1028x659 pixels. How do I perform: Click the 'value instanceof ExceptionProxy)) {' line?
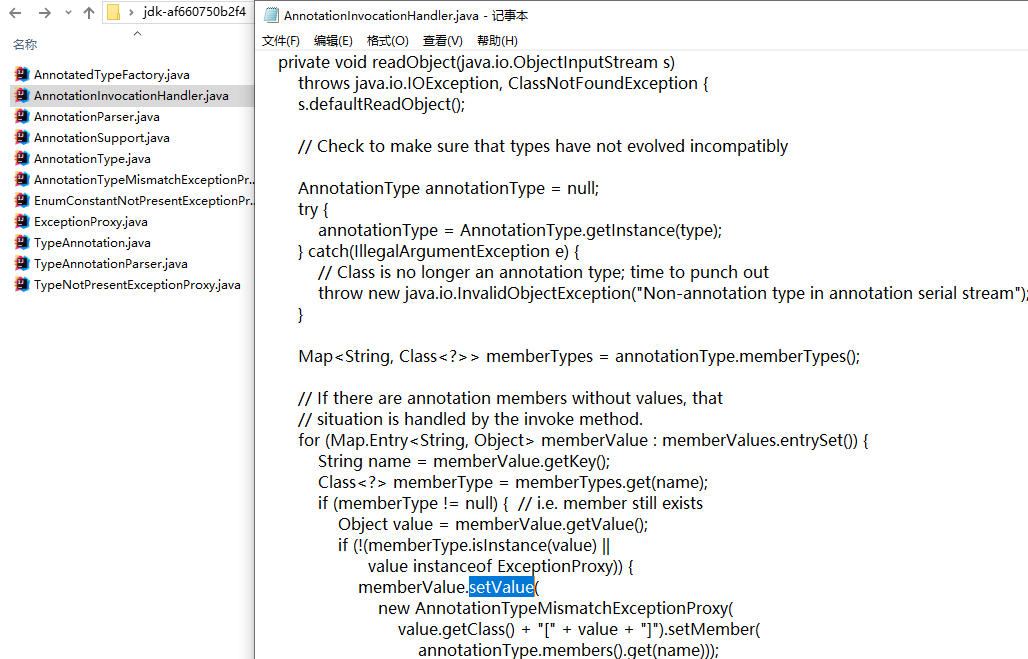point(500,566)
